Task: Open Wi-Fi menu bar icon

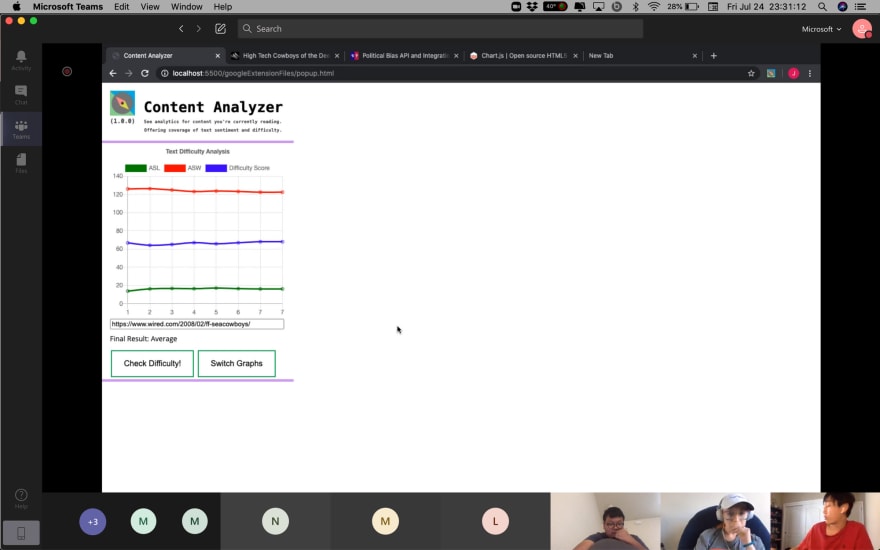Action: [654, 7]
